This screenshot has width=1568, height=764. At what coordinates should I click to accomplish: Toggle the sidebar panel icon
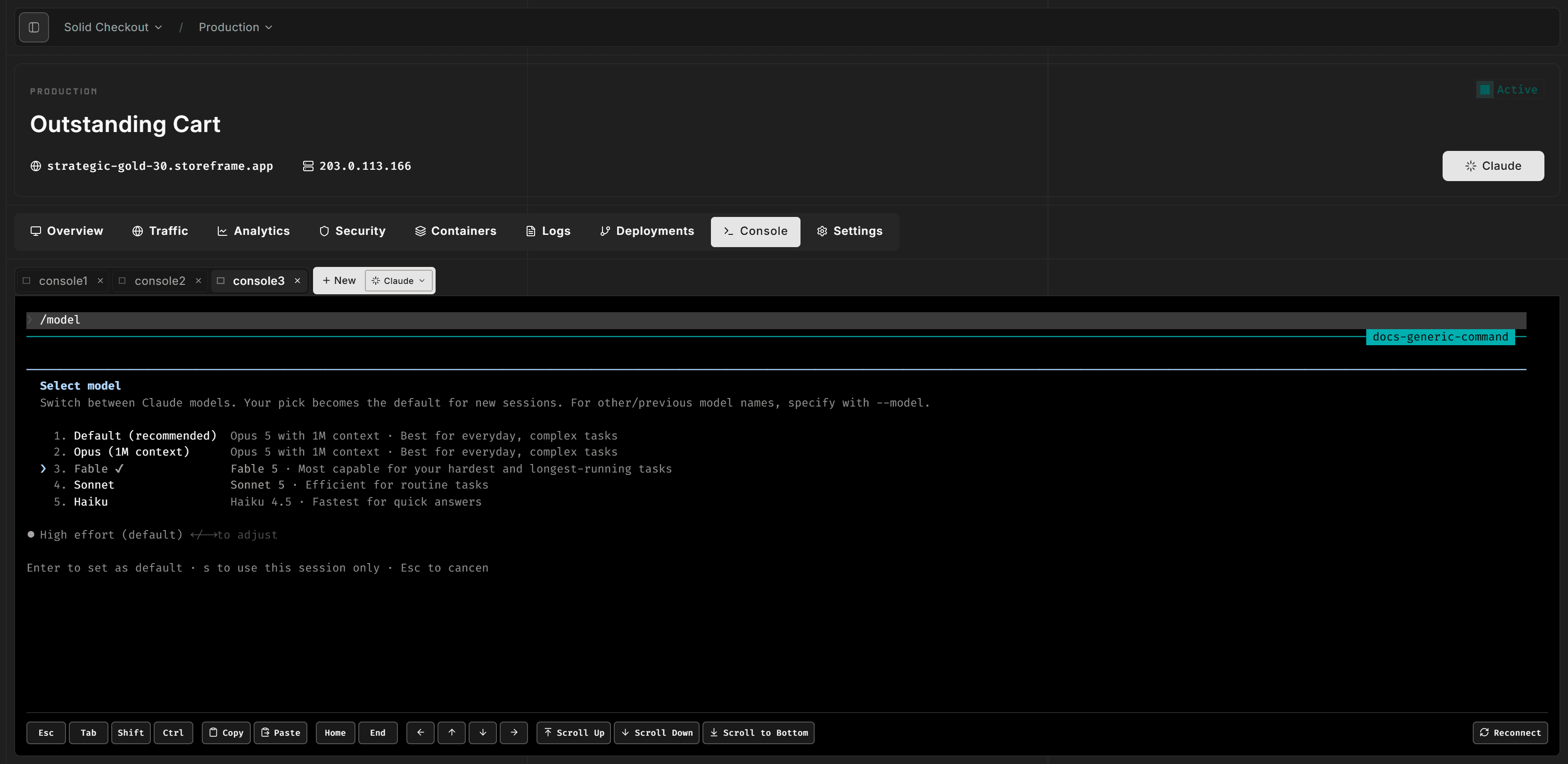tap(34, 27)
